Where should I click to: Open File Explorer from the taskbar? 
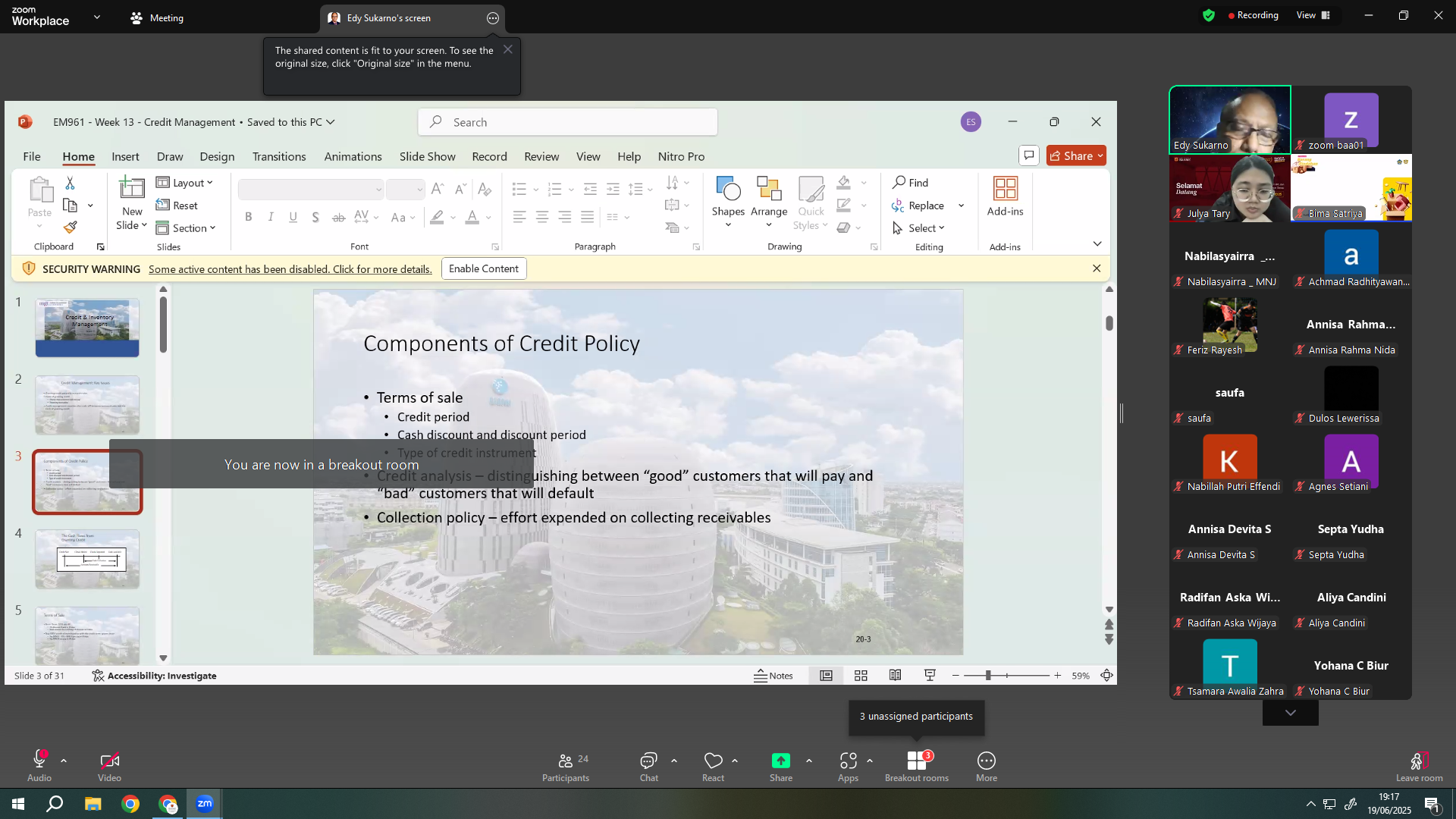[93, 804]
